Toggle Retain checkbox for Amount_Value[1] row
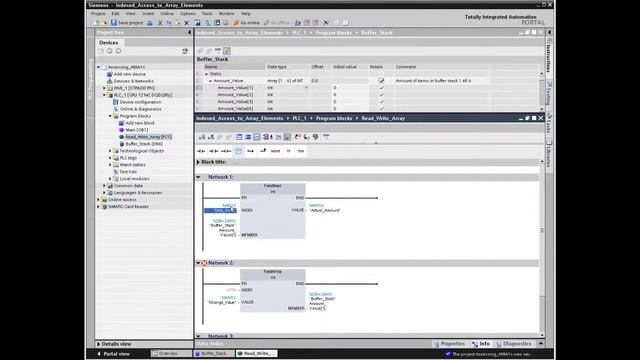 pyautogui.click(x=381, y=88)
